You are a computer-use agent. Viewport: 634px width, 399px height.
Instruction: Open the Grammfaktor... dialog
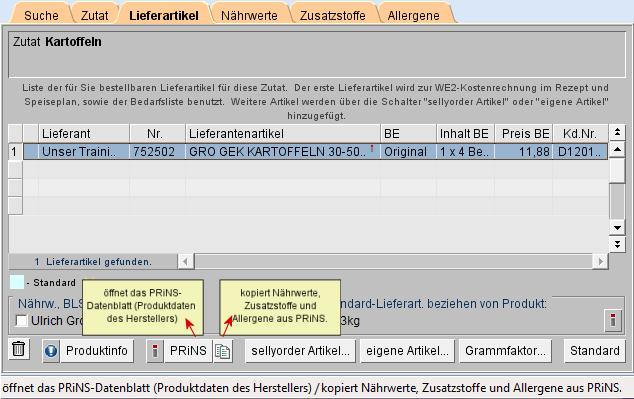point(505,351)
